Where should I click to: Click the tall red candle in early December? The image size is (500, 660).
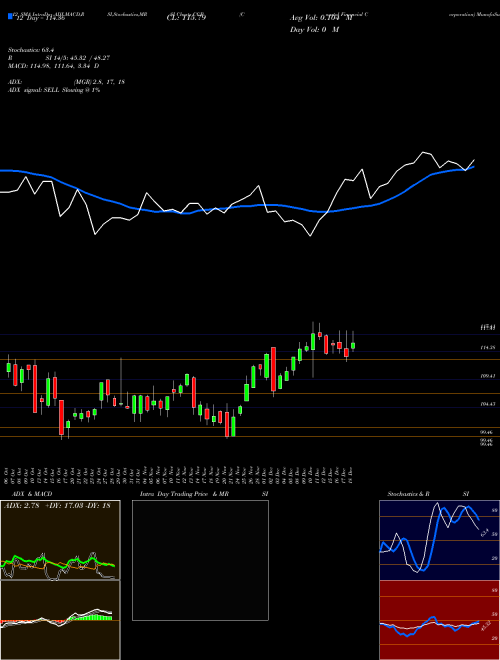click(x=274, y=369)
